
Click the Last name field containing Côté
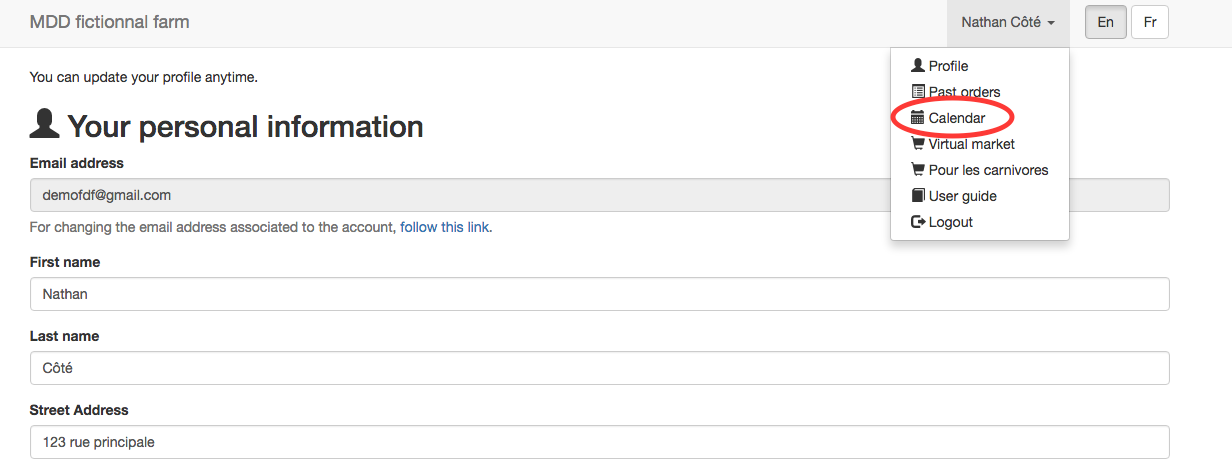point(600,368)
